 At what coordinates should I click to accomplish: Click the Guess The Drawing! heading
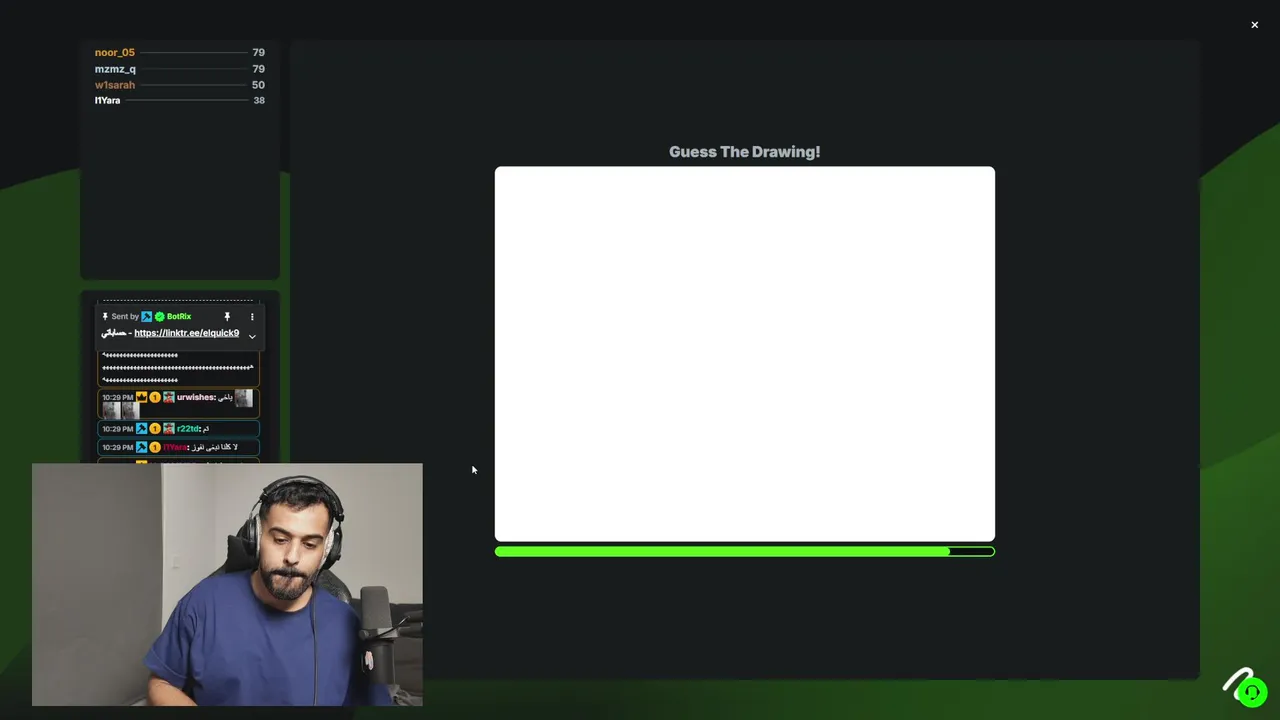point(744,152)
